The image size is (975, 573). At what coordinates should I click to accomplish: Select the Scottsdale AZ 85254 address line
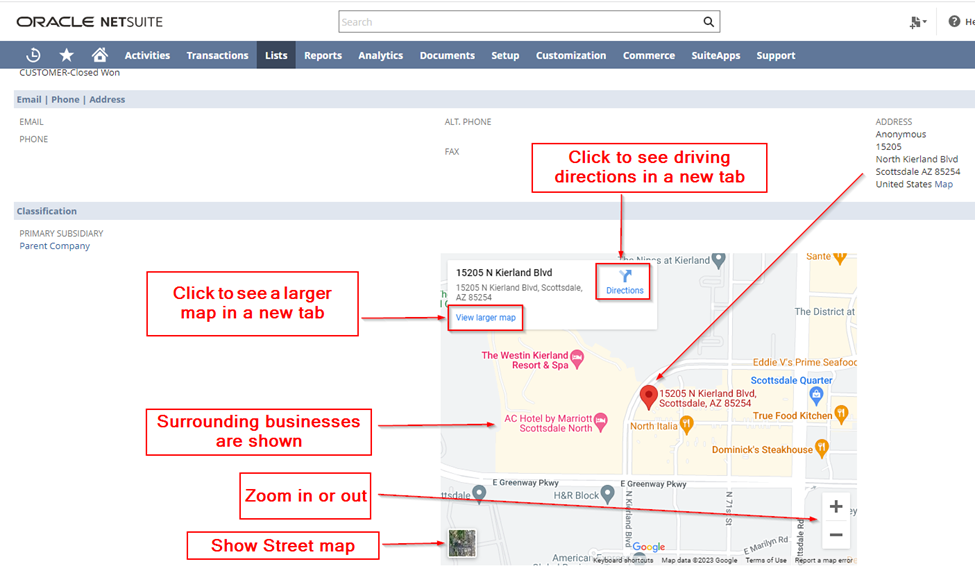(x=918, y=172)
